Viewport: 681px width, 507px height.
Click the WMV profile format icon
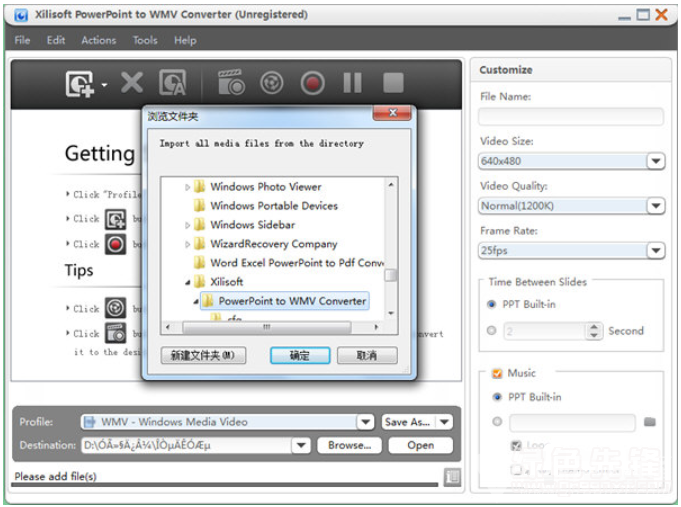89,422
